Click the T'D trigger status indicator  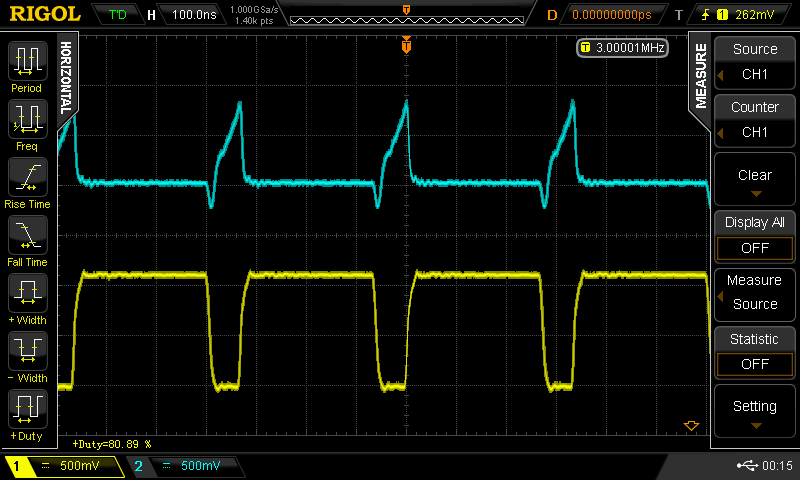[x=117, y=15]
